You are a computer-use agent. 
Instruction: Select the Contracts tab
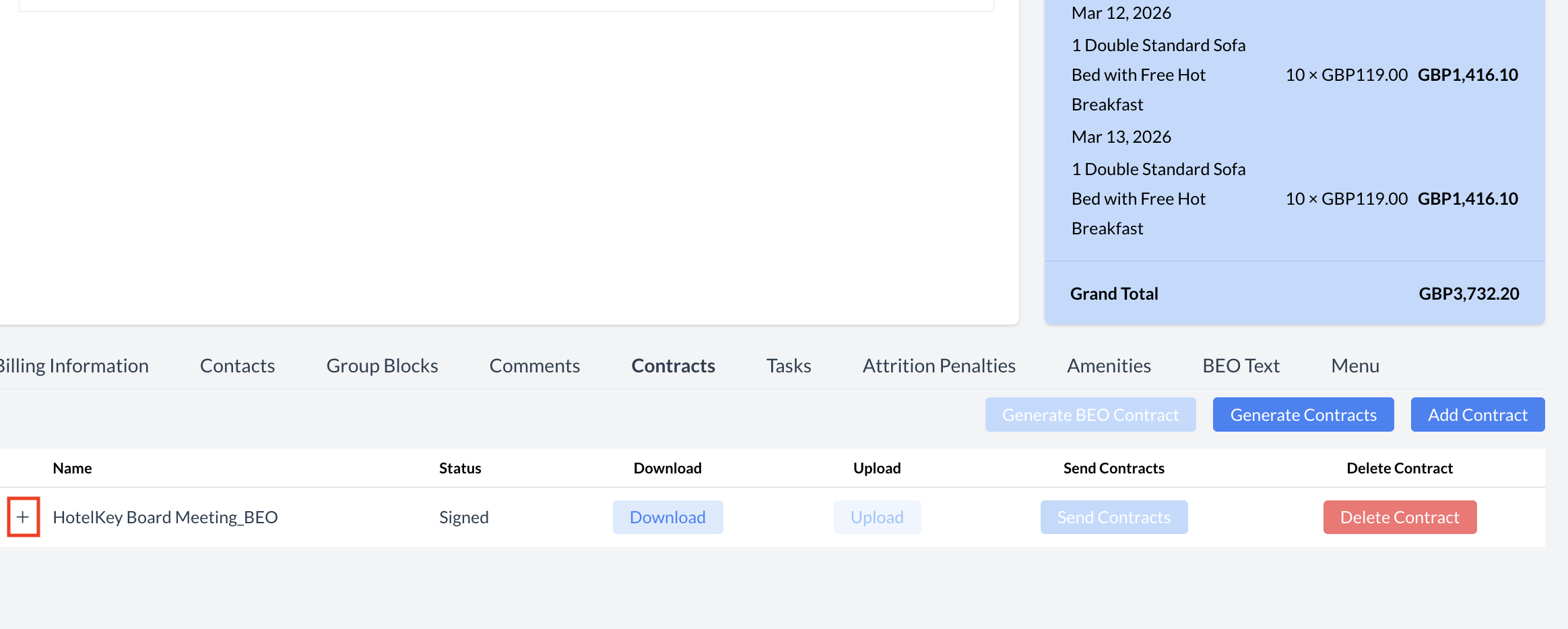tap(673, 366)
